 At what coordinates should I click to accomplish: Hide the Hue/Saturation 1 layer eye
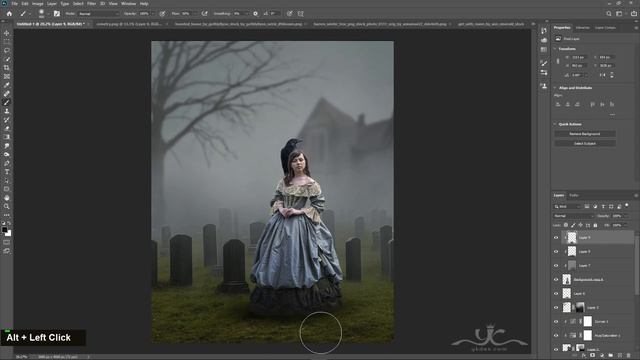click(x=556, y=336)
